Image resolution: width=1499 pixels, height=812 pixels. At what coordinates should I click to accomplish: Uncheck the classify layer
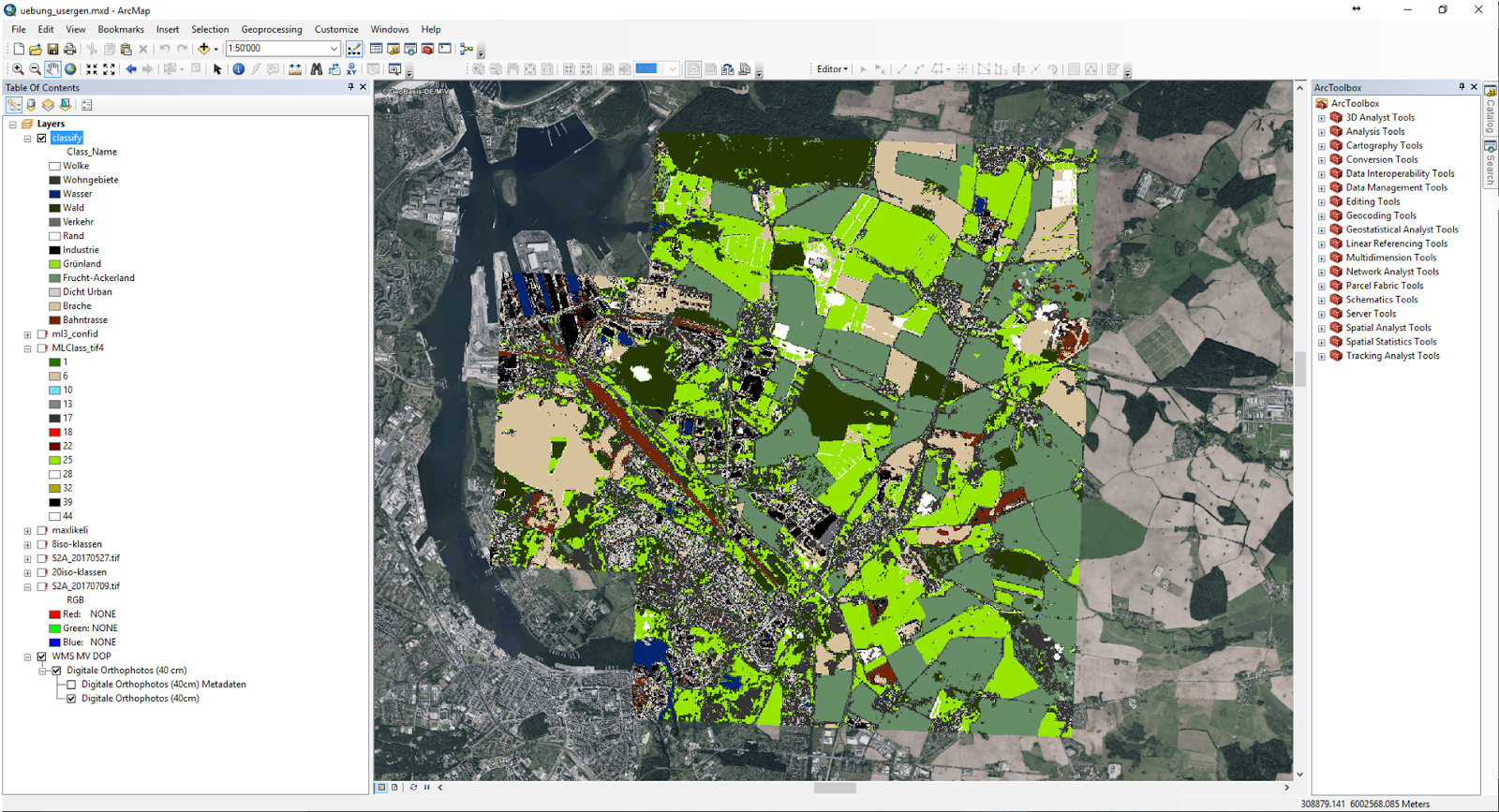[42, 138]
